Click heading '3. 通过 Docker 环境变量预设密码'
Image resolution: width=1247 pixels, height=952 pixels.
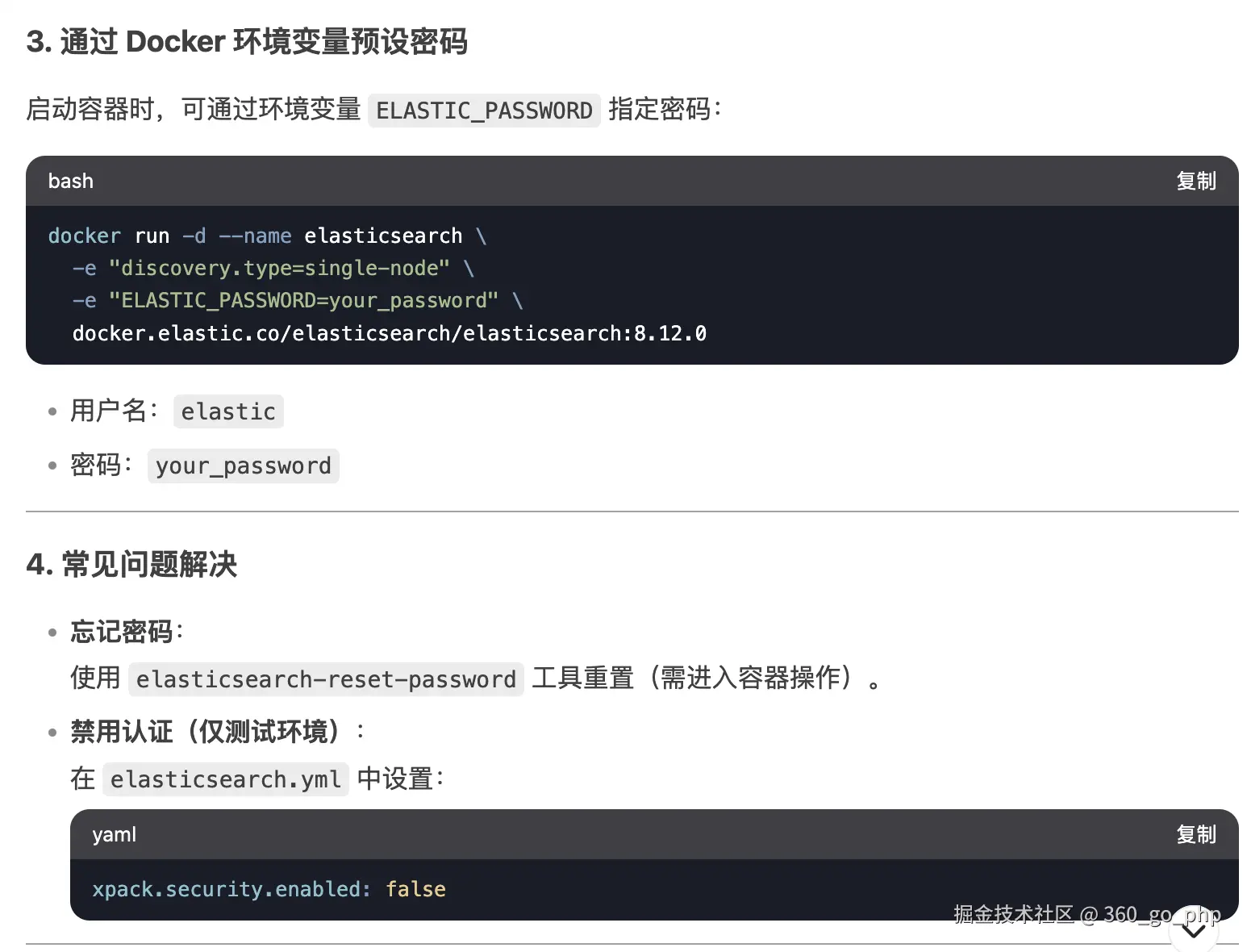(247, 42)
